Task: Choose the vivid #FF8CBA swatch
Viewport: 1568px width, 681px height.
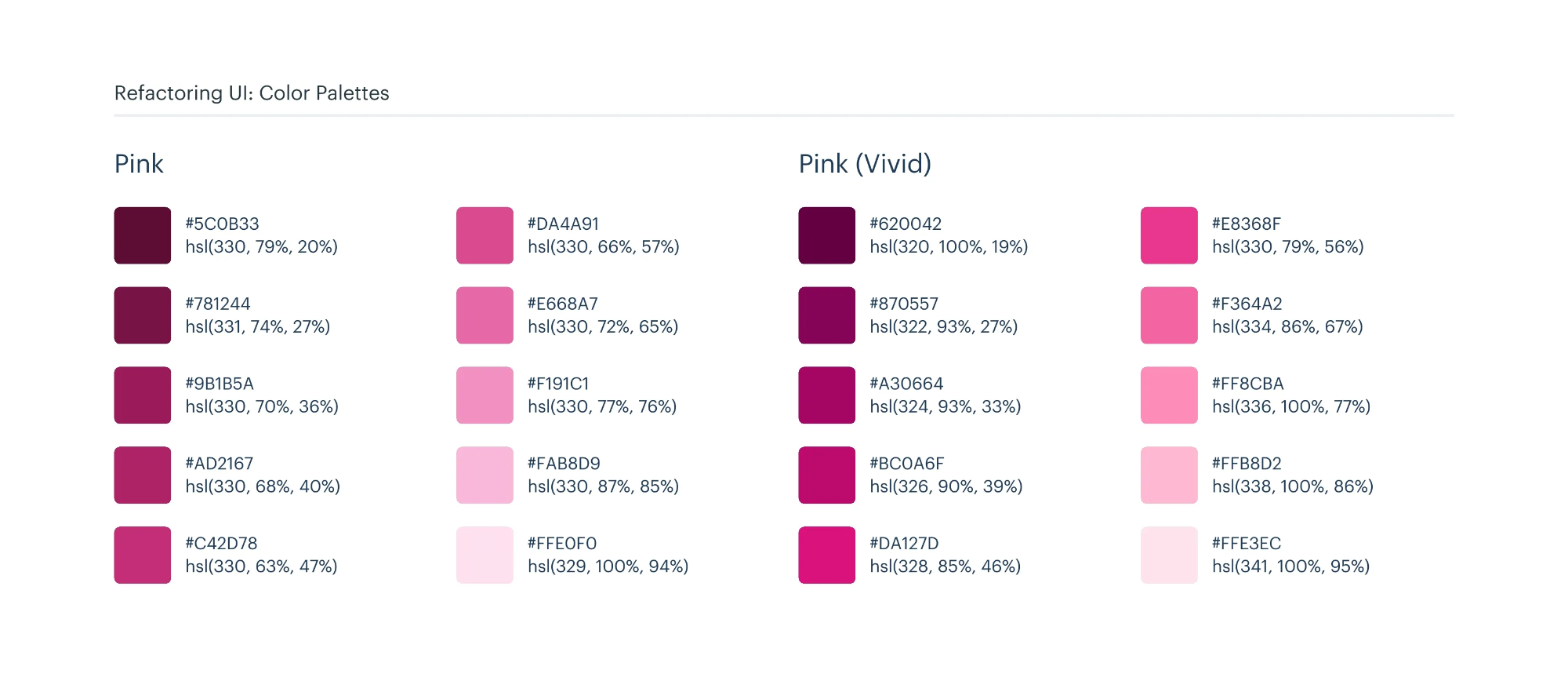Action: click(1169, 395)
